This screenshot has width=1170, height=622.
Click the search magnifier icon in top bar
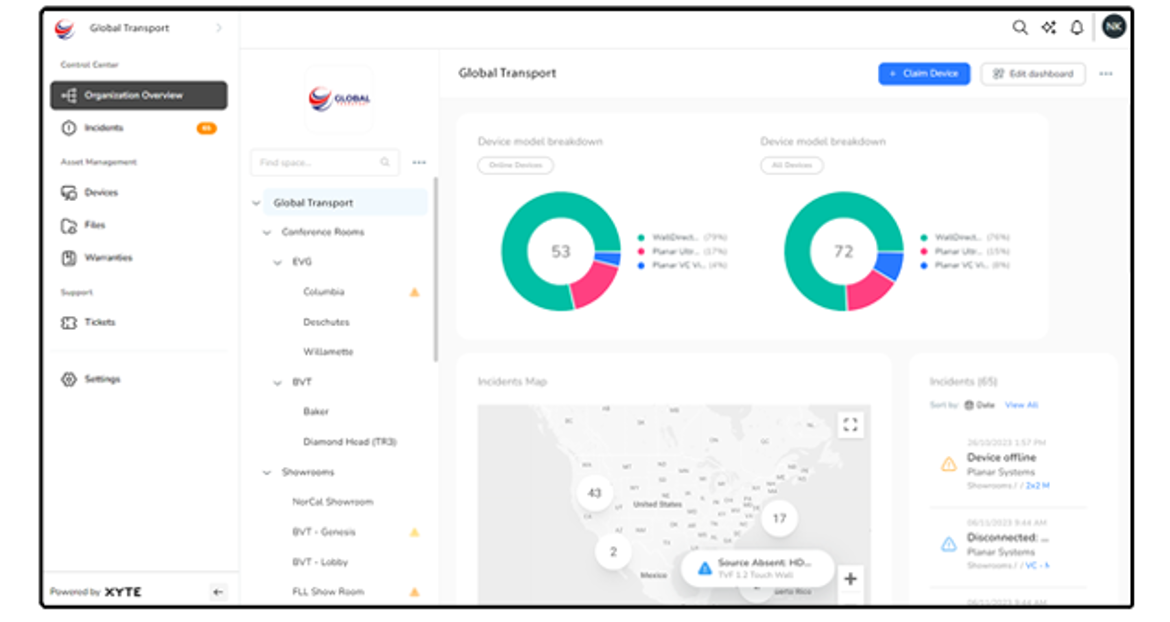(x=1019, y=28)
